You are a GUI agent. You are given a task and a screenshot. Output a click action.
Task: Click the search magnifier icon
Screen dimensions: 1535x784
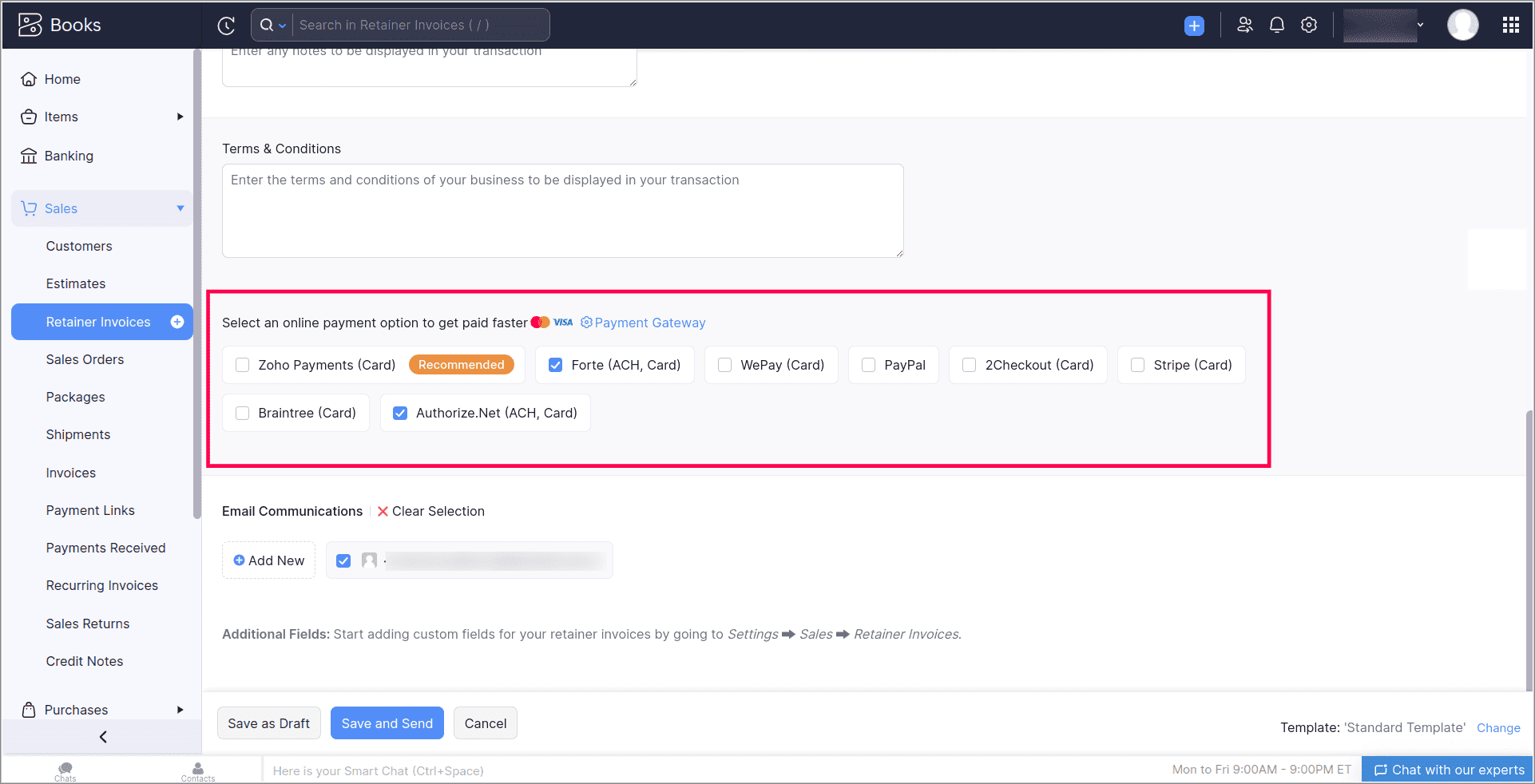(267, 25)
